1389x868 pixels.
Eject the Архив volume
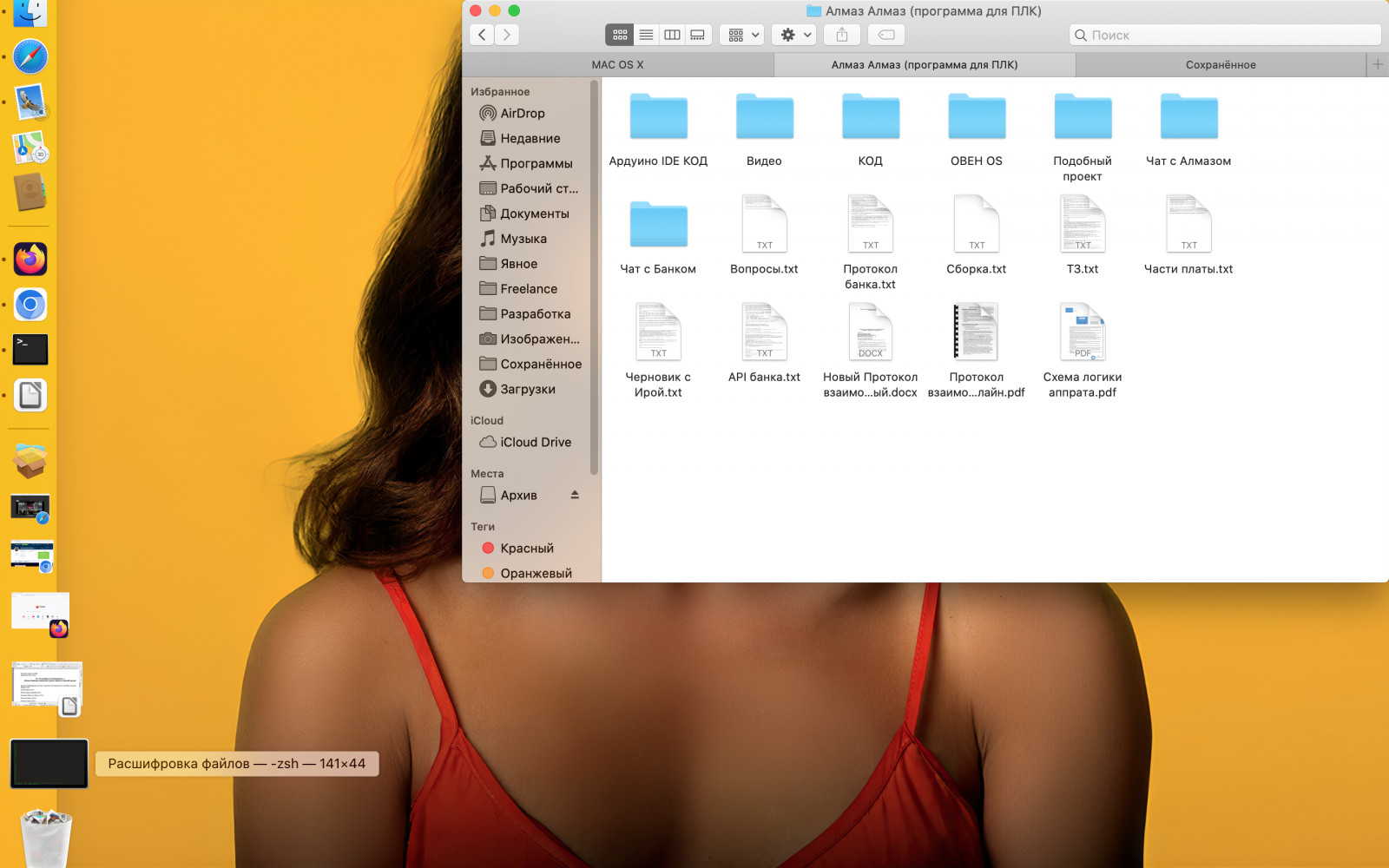575,495
